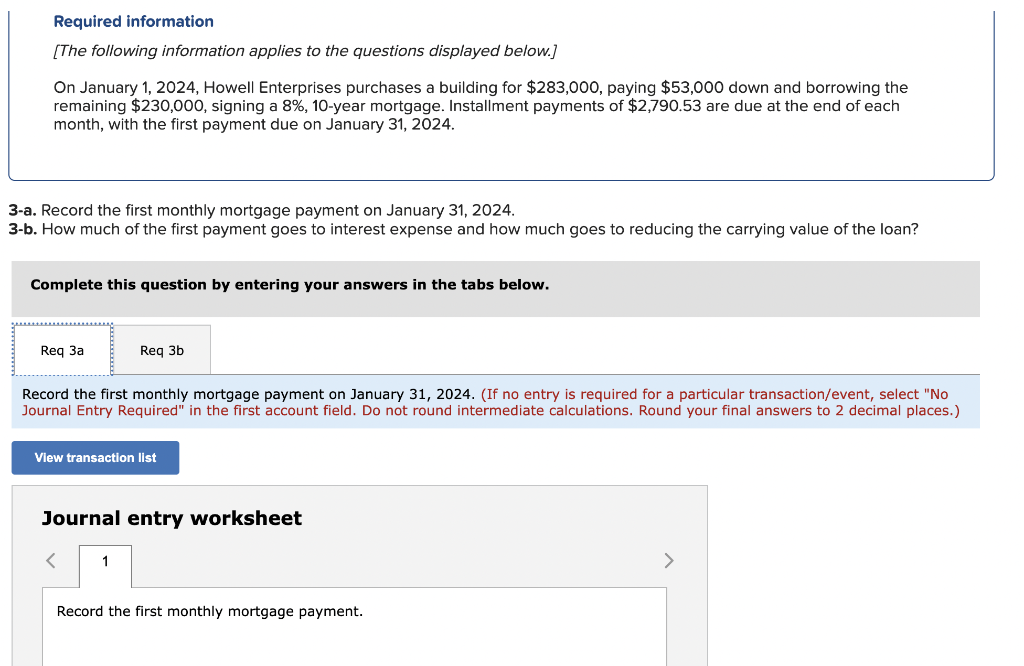Open the Req 3a tab
The height and width of the screenshot is (666, 1024).
point(62,350)
